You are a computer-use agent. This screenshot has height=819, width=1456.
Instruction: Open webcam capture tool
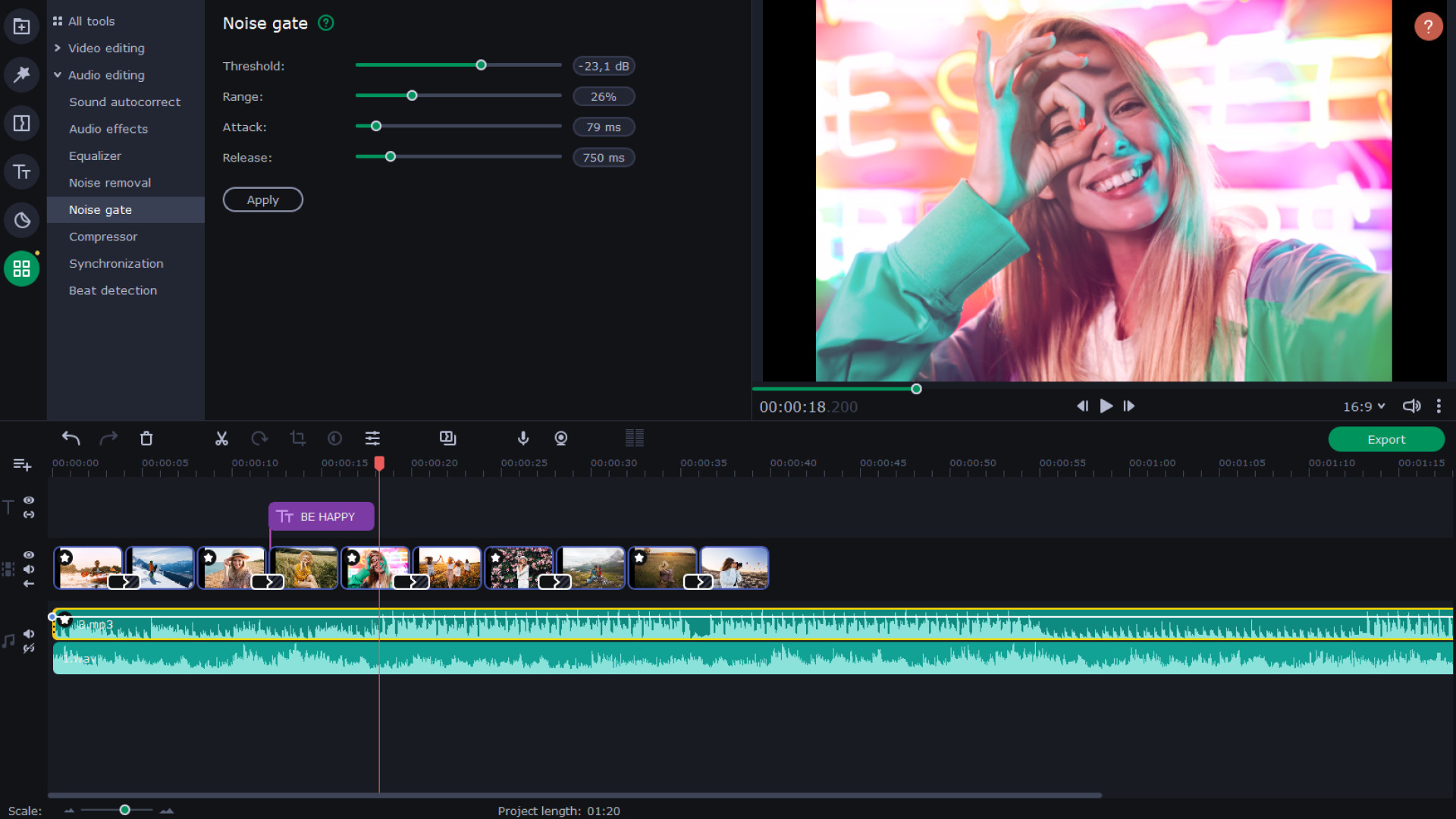tap(560, 438)
